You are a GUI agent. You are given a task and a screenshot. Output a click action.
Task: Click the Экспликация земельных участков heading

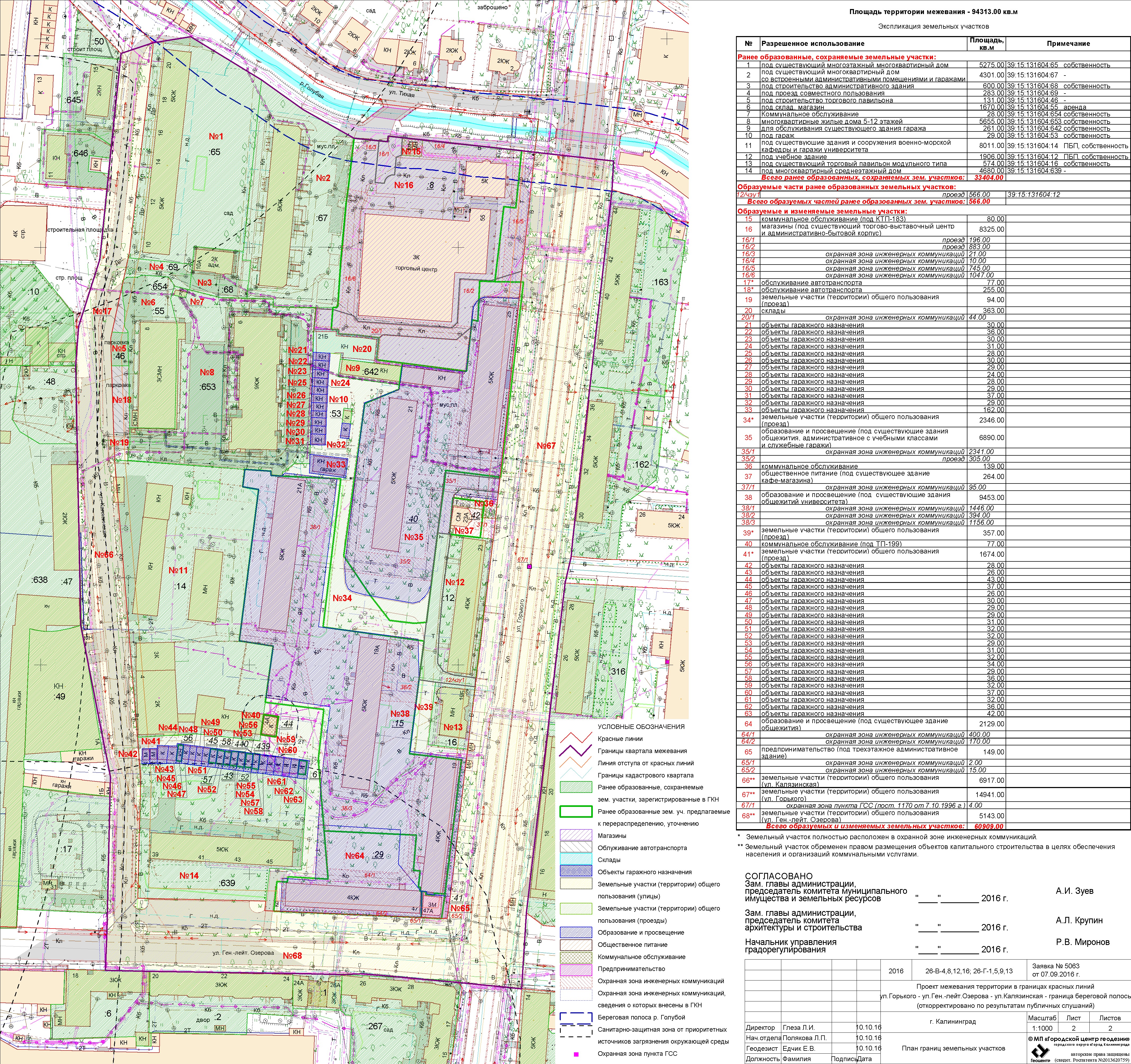click(x=933, y=26)
